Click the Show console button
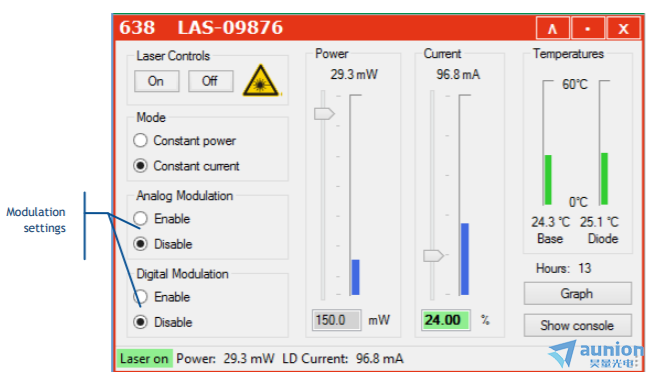Viewport: 656px width, 379px height. 577,325
